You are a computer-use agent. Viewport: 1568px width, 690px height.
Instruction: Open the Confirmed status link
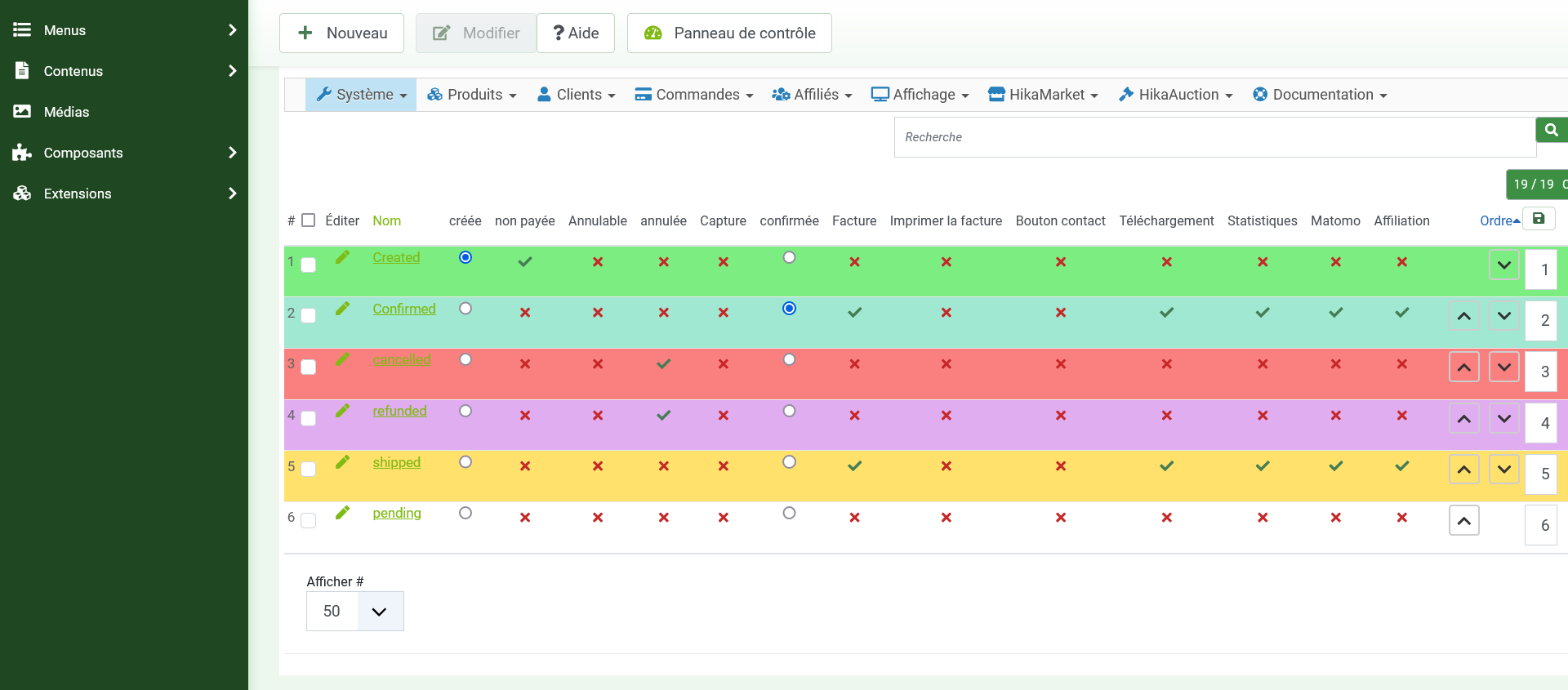pos(404,309)
